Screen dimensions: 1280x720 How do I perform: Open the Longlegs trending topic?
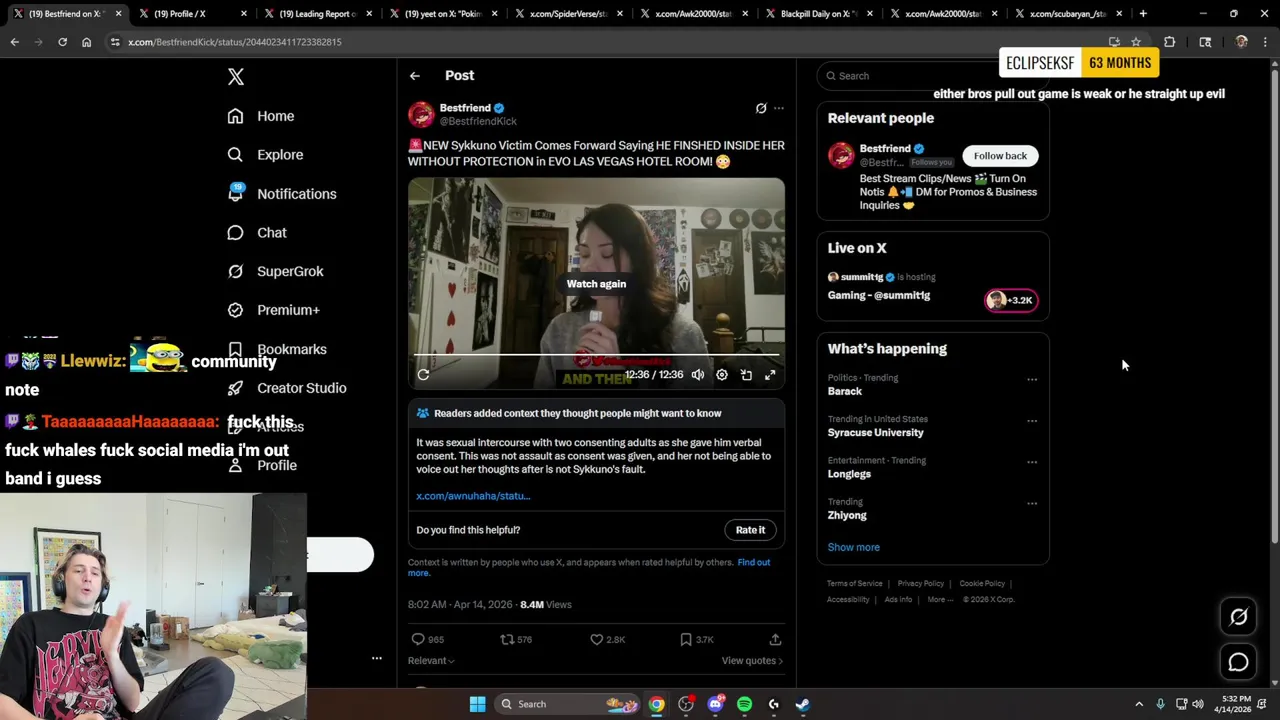click(849, 474)
